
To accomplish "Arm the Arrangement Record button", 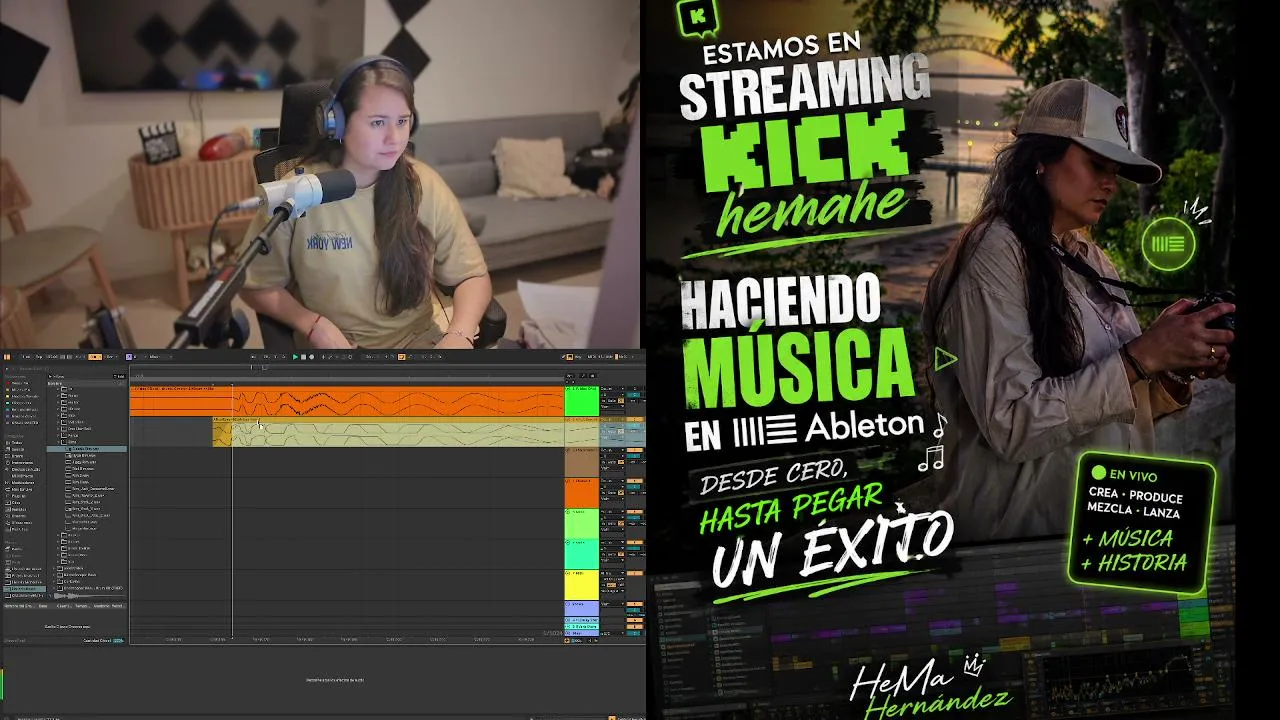I will coord(311,357).
